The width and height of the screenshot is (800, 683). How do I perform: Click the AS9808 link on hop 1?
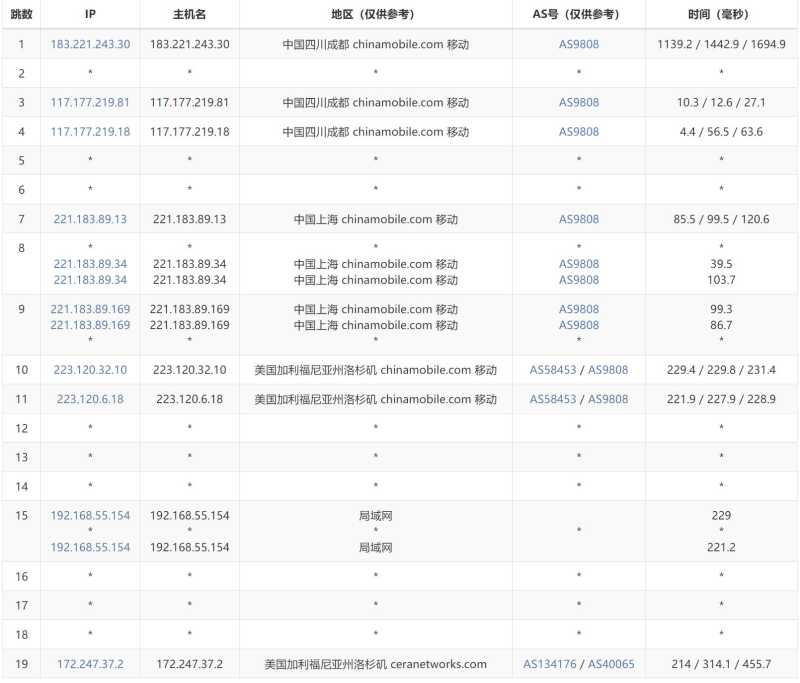pyautogui.click(x=578, y=44)
